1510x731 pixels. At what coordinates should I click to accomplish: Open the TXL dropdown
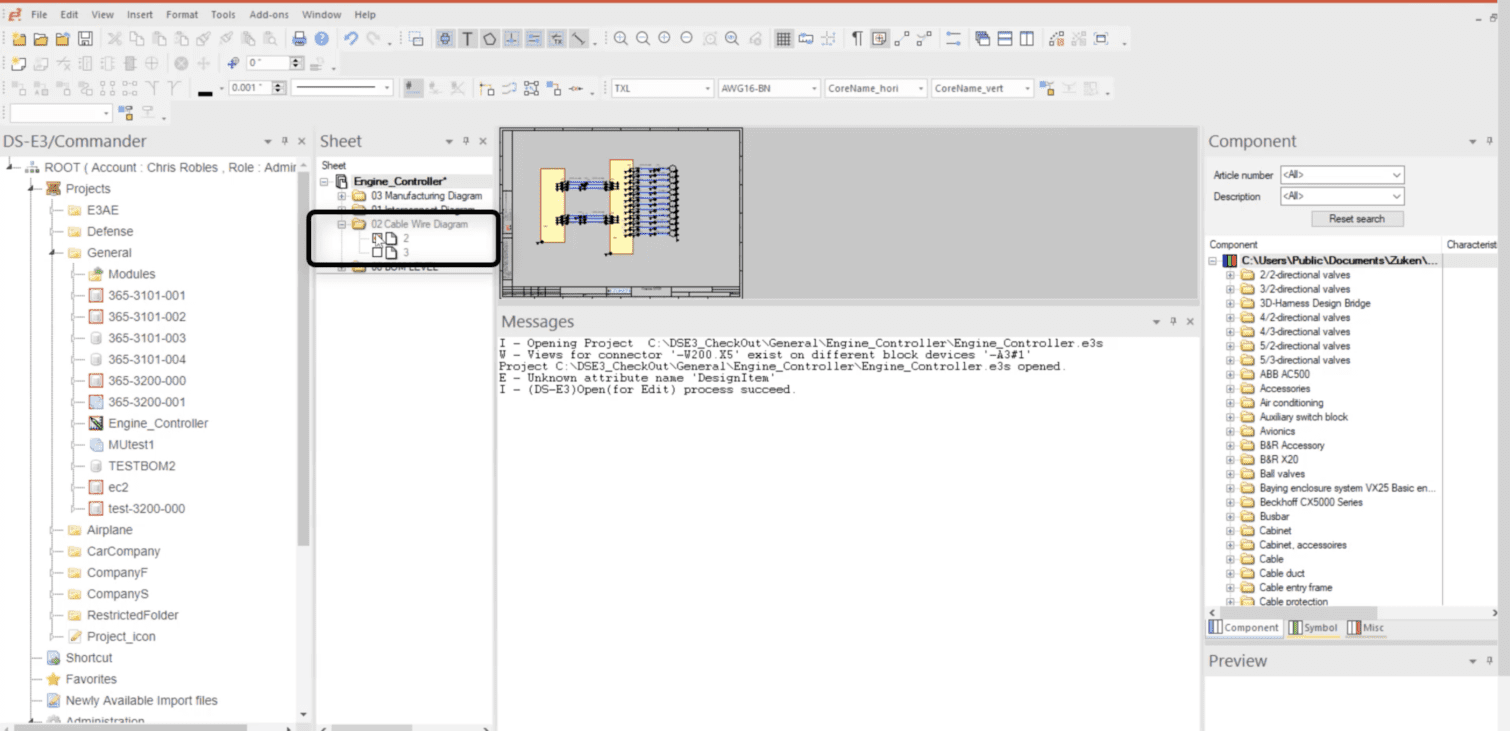(x=707, y=88)
